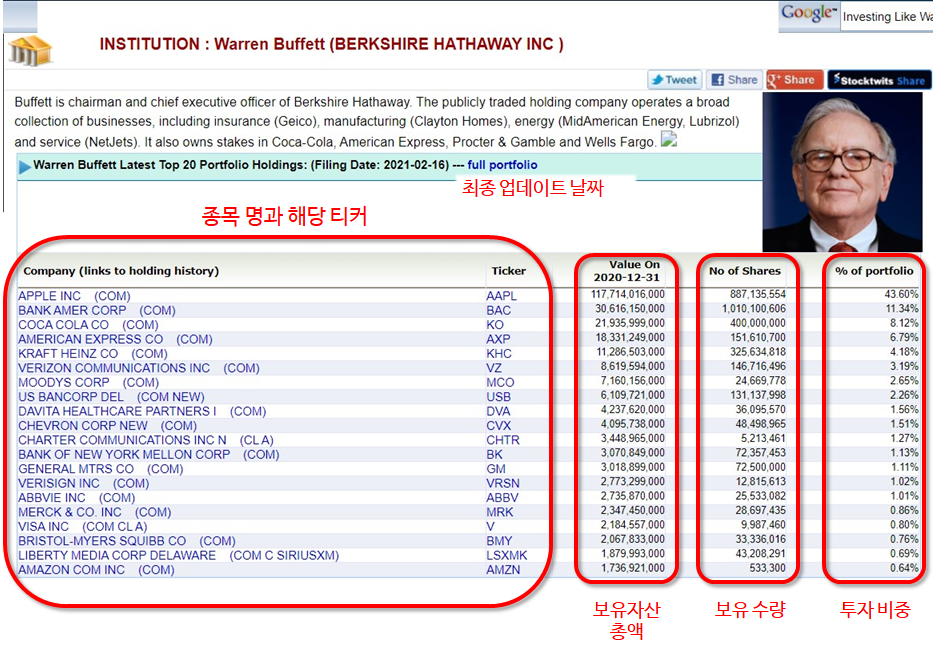Click the LSXMK ticker link
935x656 pixels.
(x=507, y=555)
